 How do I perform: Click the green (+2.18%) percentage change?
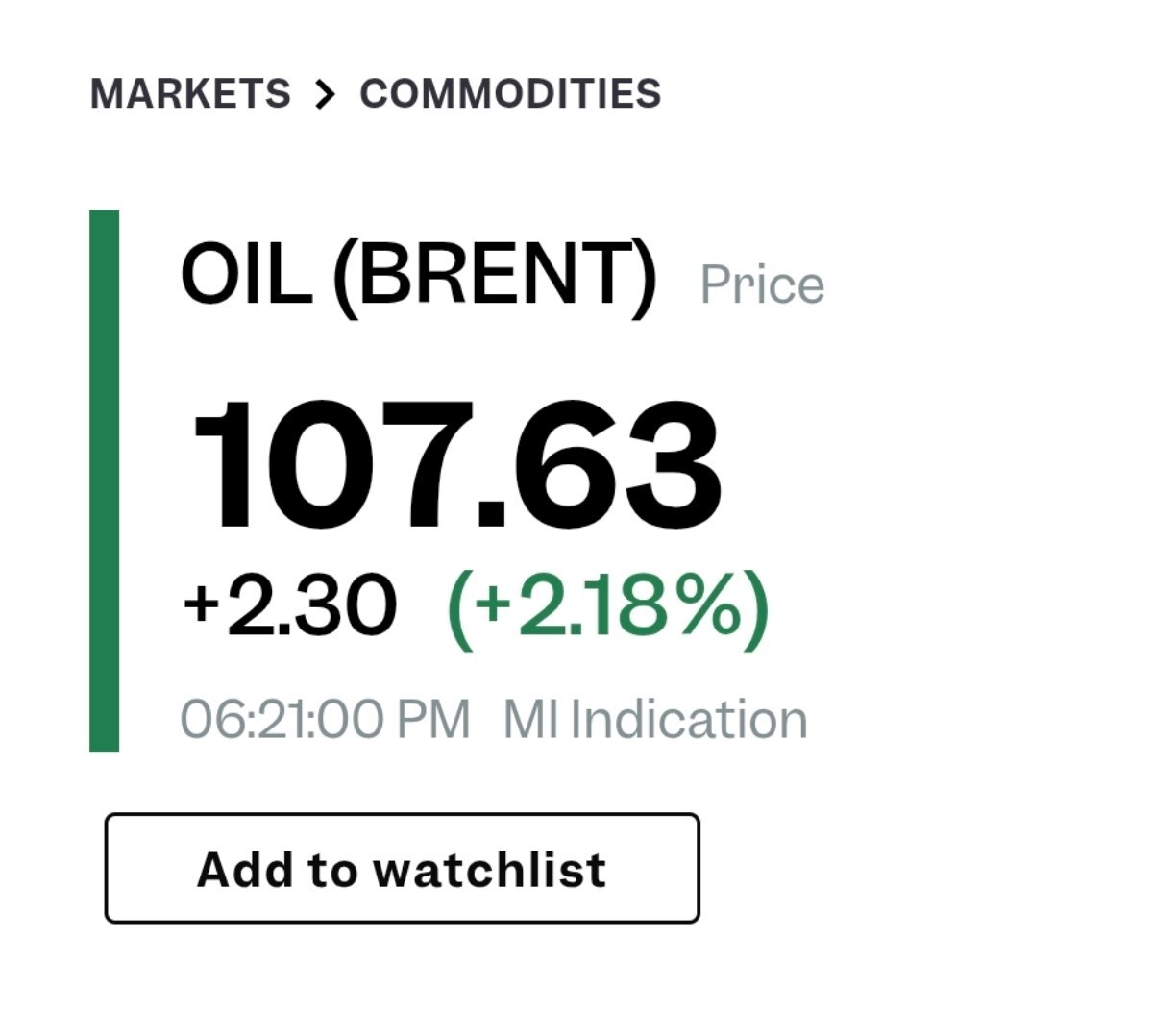(x=608, y=605)
